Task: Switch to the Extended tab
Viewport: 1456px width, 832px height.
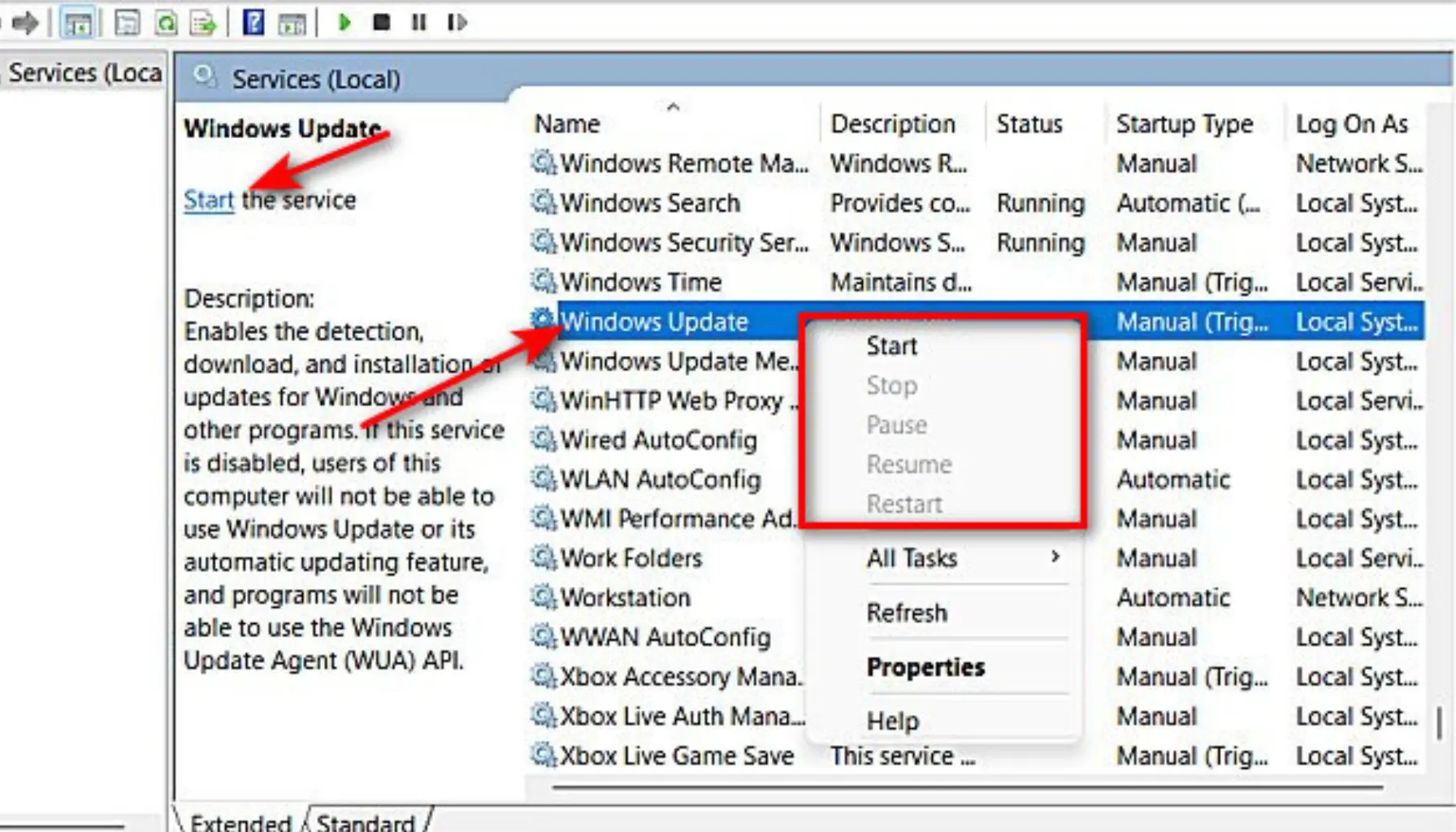Action: pos(240,821)
